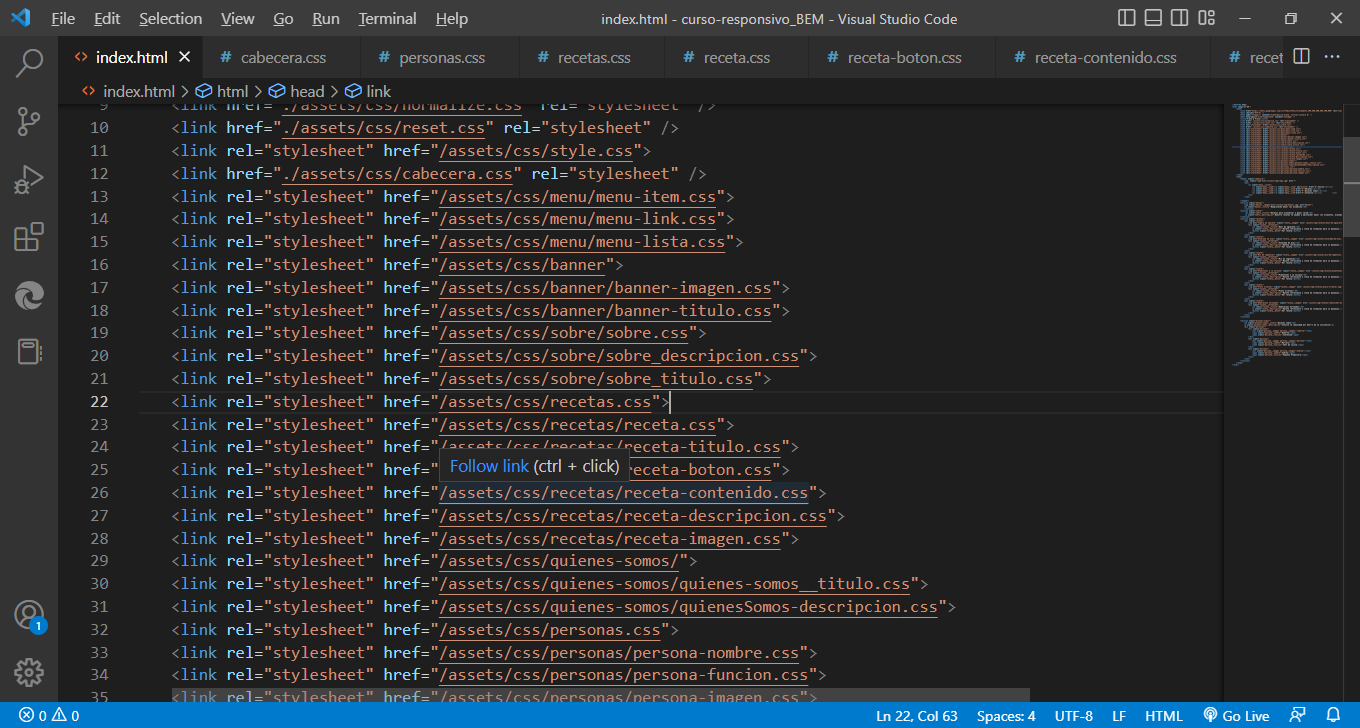
Task: Open the Go menu
Action: pyautogui.click(x=283, y=19)
